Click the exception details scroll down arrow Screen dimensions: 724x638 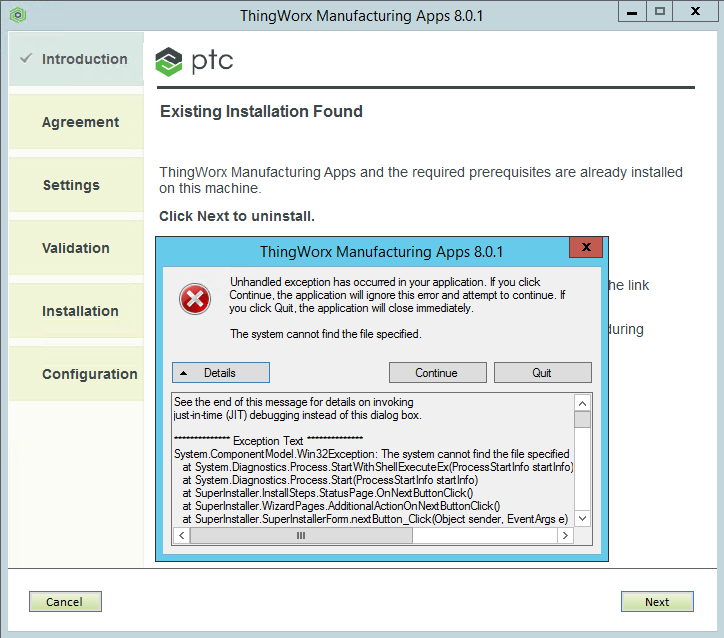[582, 518]
